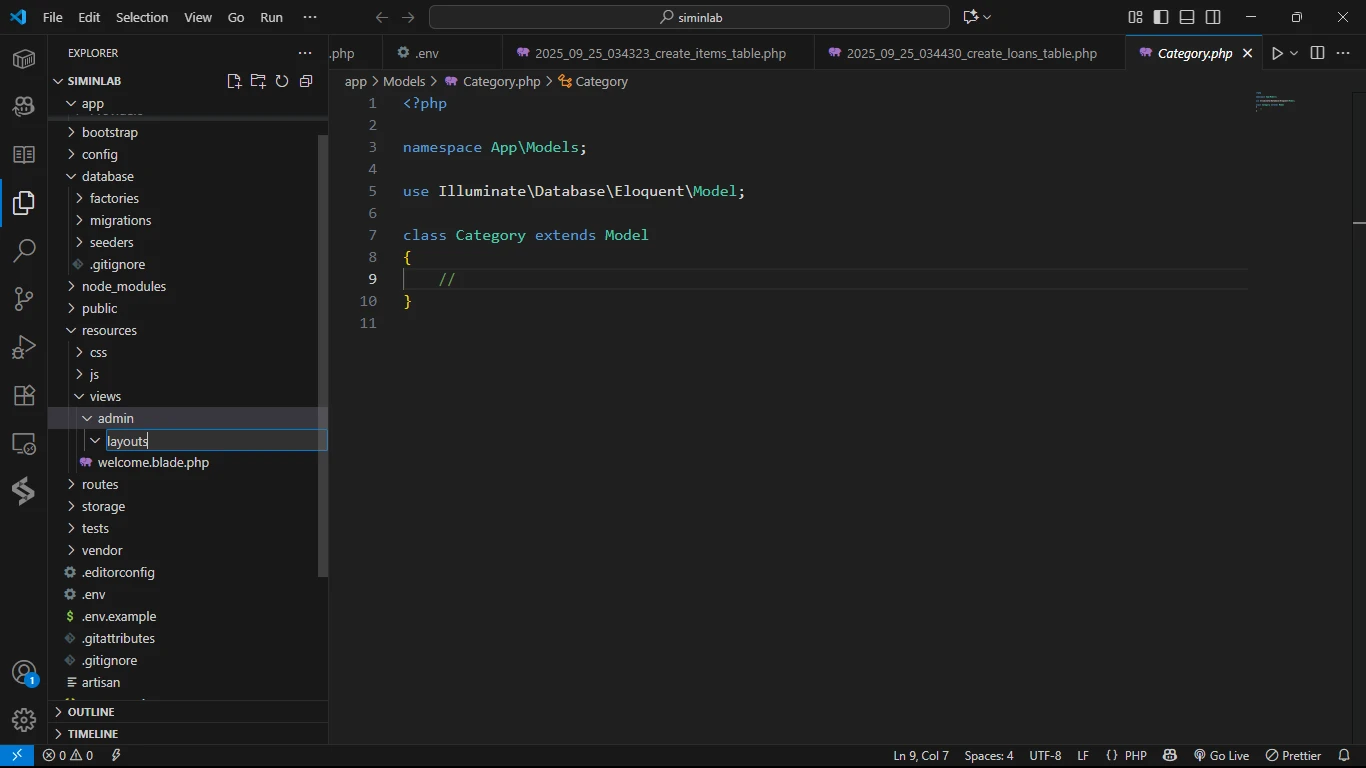
Task: Open the Selection menu
Action: pyautogui.click(x=142, y=17)
